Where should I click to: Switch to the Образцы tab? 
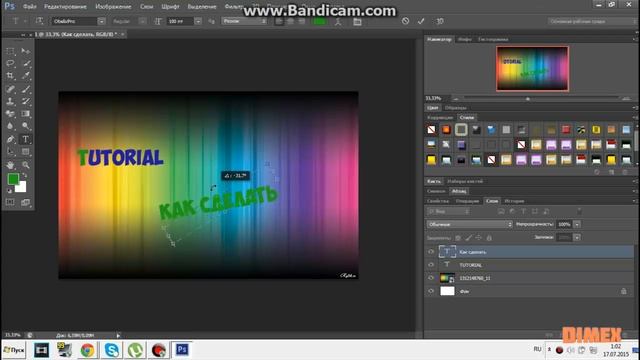456,108
